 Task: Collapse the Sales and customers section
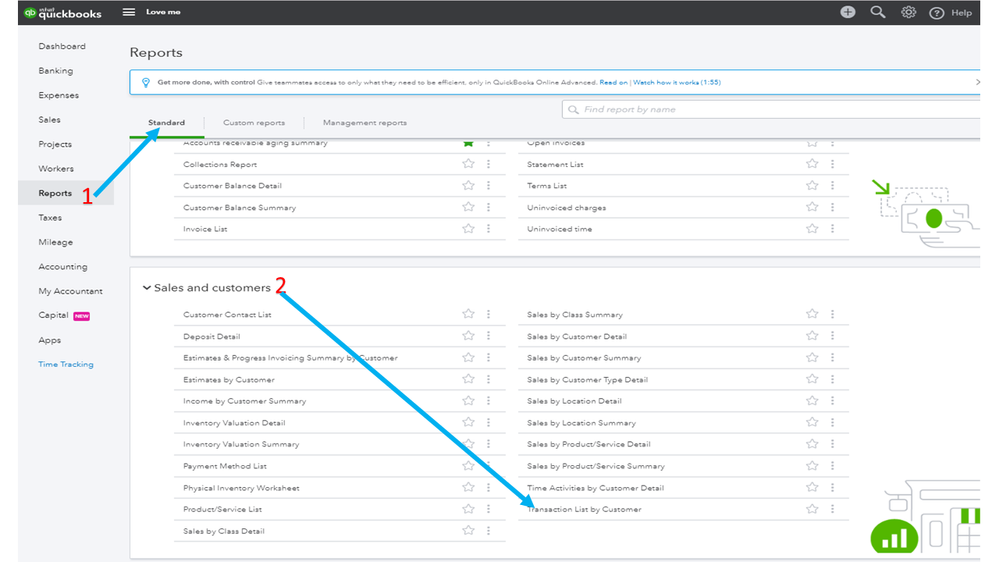[147, 288]
